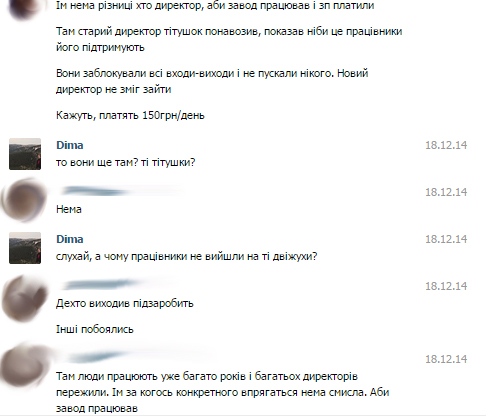Select the 18.12.14 timestamp beside "Дехто виходив підзаробить"

[x=446, y=286]
